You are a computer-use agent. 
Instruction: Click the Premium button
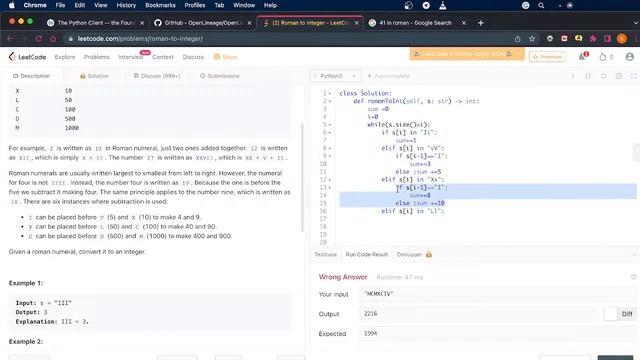coord(547,57)
